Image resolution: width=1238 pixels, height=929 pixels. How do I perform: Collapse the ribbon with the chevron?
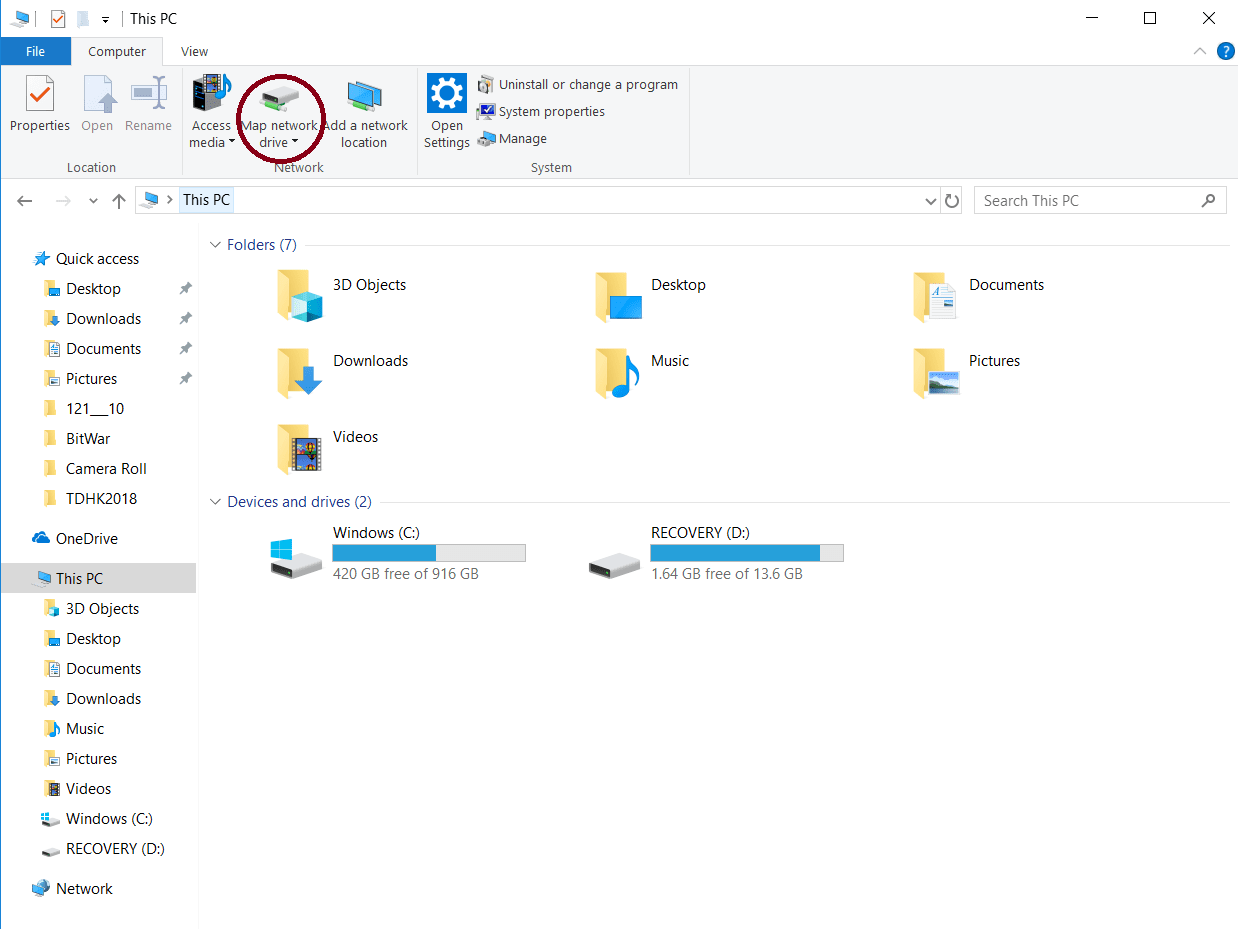point(1200,51)
